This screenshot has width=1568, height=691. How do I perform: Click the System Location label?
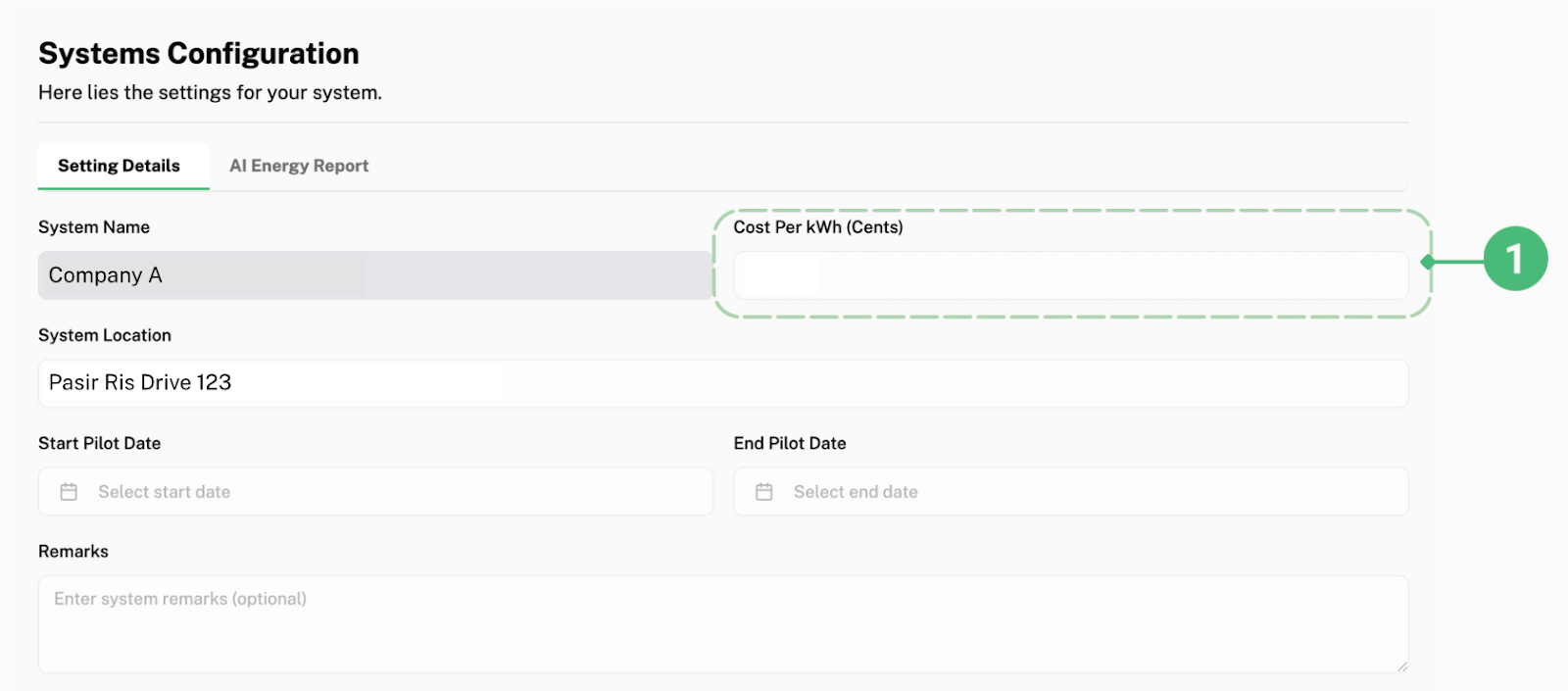point(105,335)
